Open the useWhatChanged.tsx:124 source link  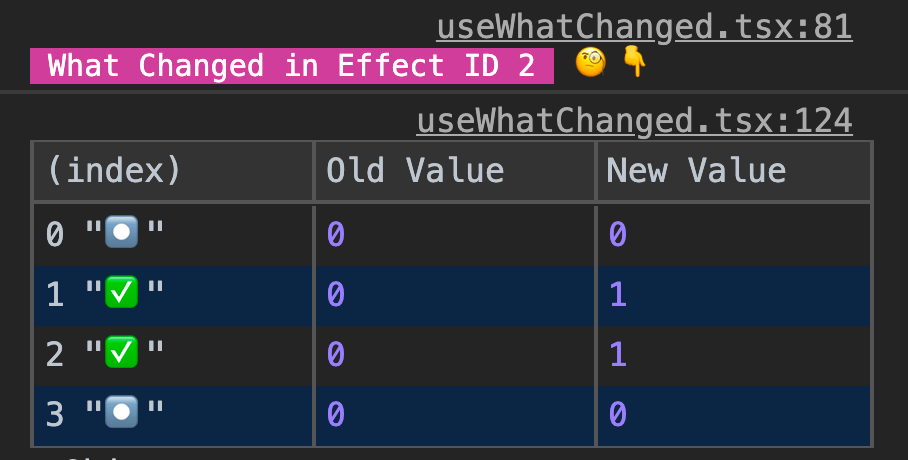click(x=634, y=121)
